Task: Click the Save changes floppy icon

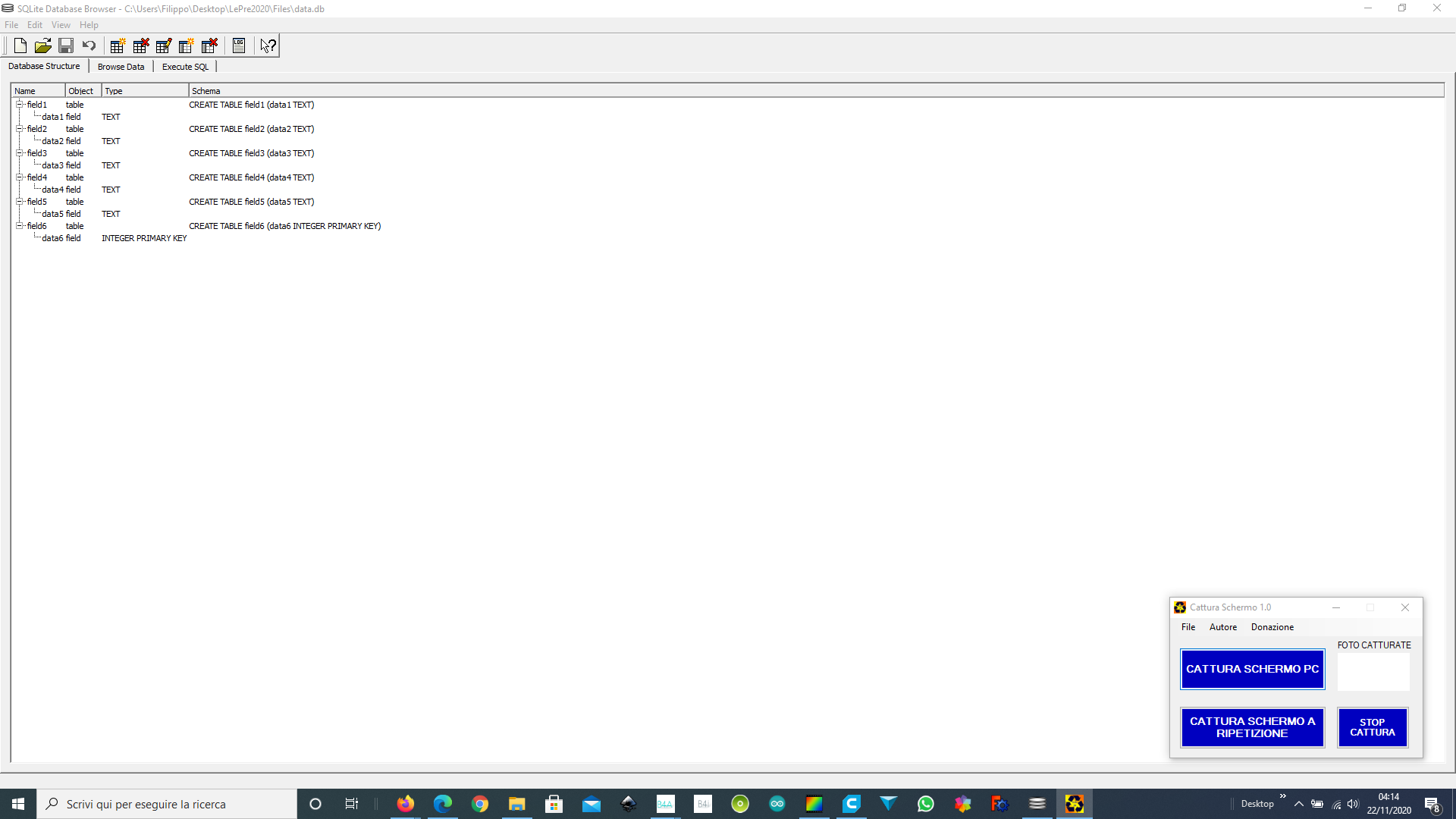Action: tap(66, 45)
